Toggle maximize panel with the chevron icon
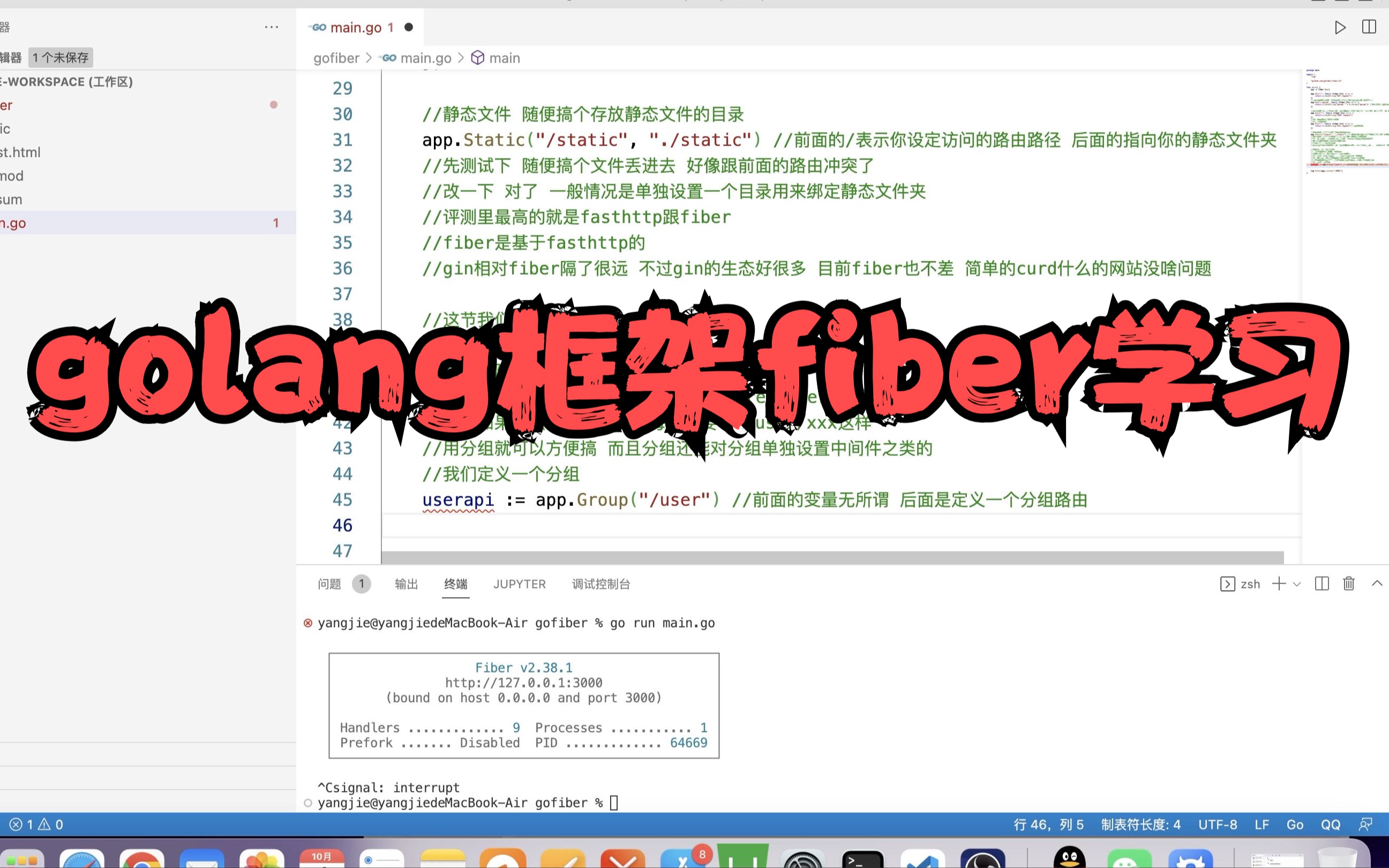The width and height of the screenshot is (1389, 868). click(1378, 584)
